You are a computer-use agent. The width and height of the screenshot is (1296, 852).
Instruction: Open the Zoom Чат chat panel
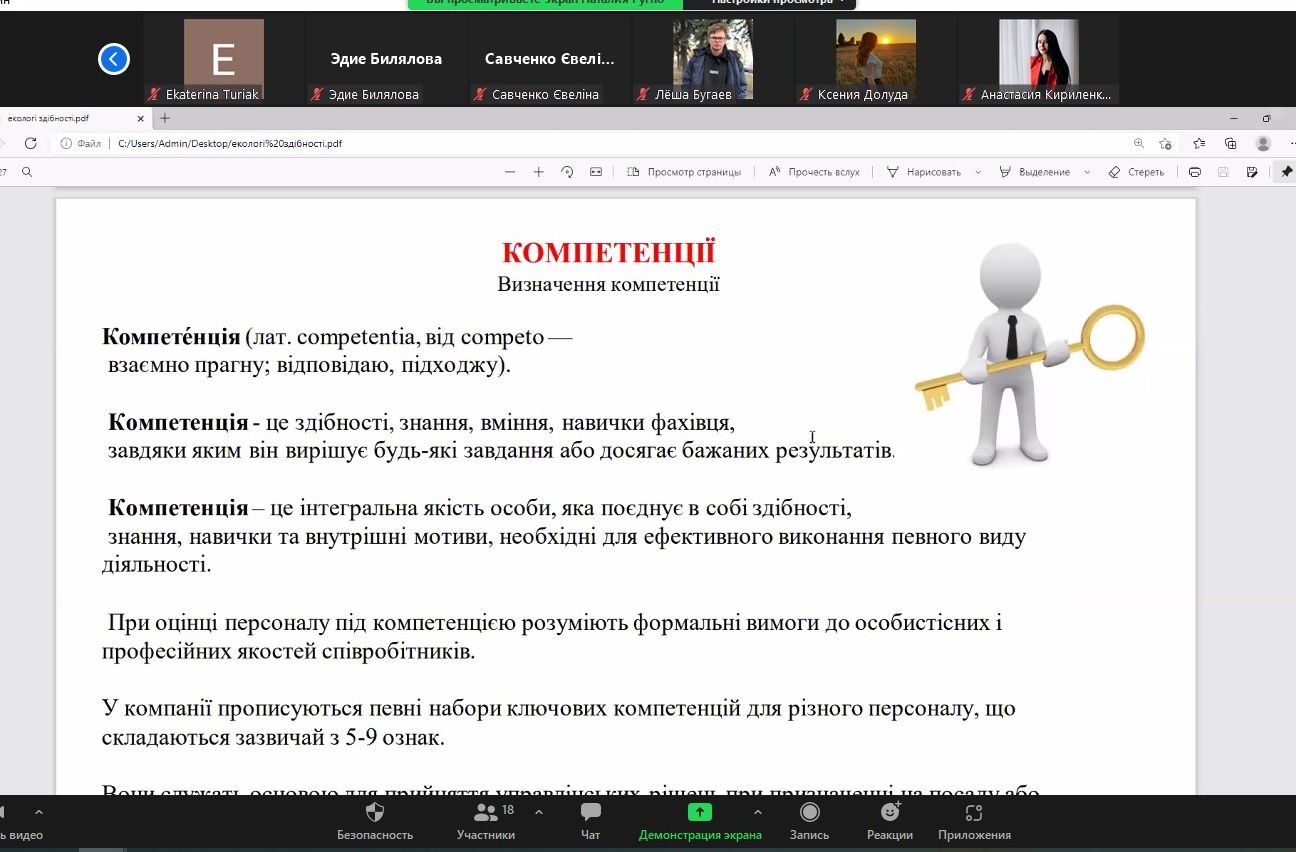pos(591,822)
